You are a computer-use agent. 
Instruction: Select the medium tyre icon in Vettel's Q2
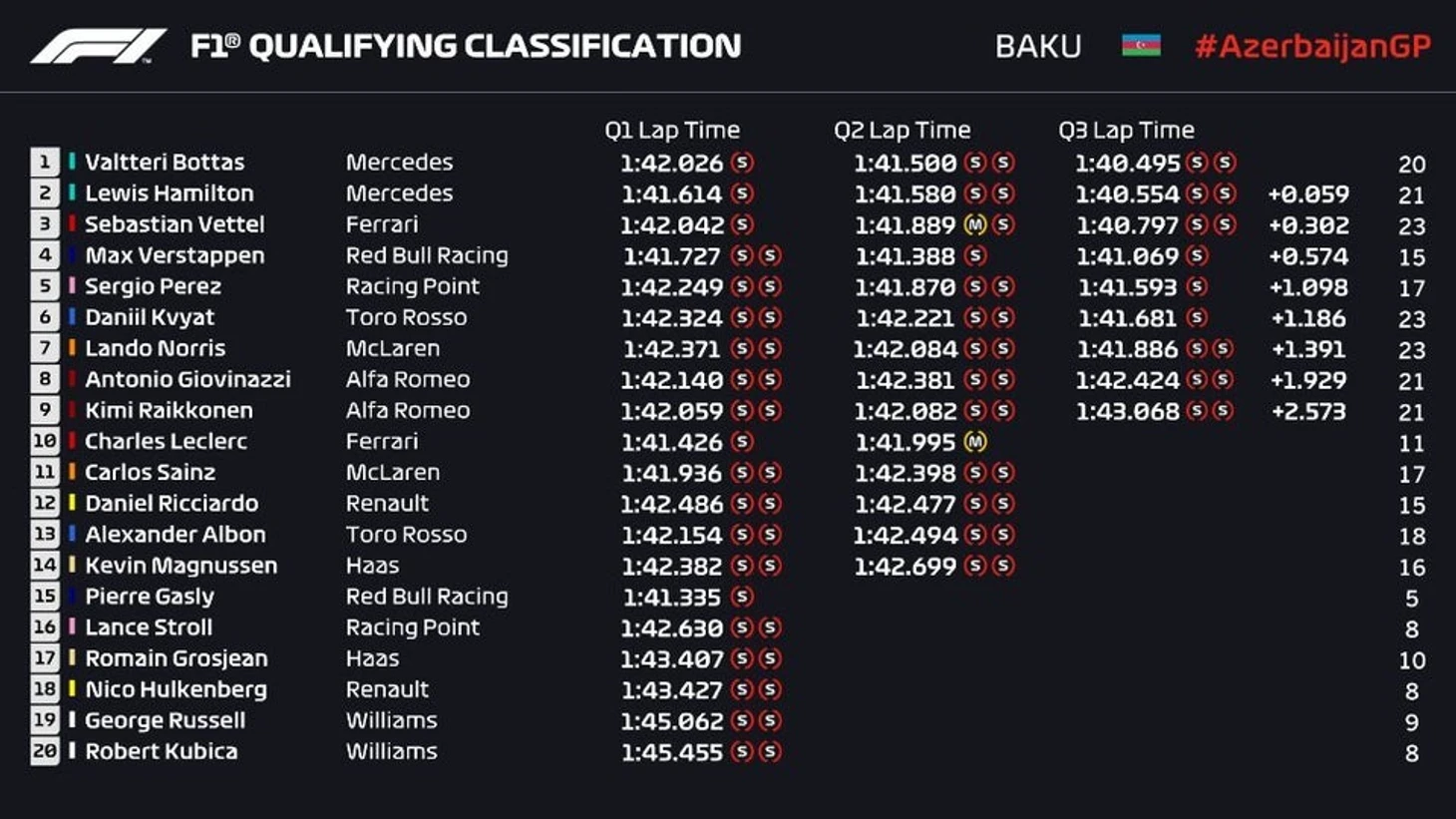pyautogui.click(x=975, y=225)
